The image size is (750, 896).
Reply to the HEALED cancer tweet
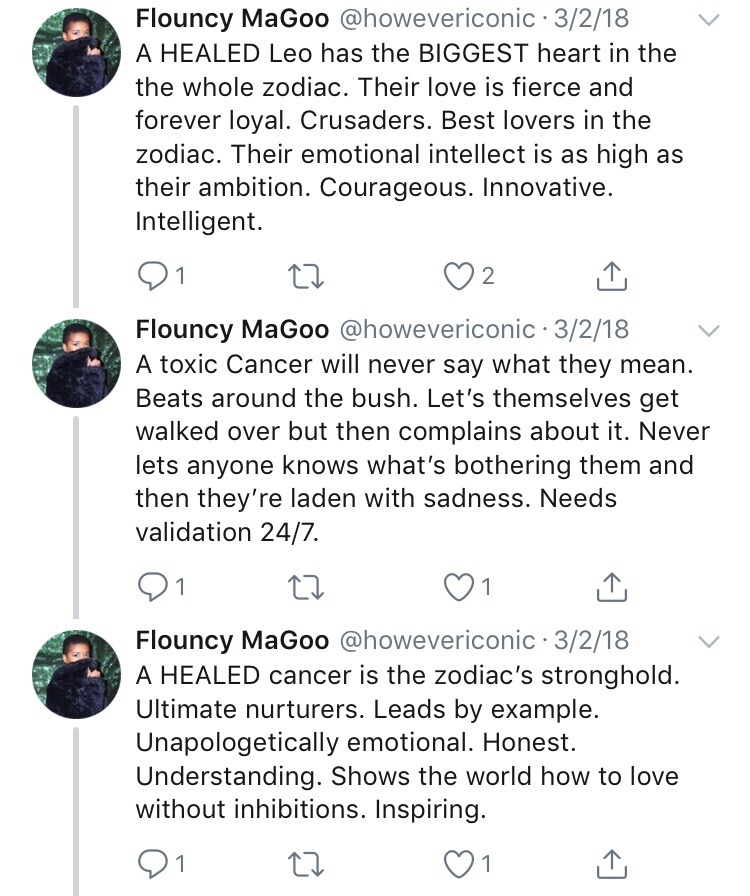(x=150, y=864)
